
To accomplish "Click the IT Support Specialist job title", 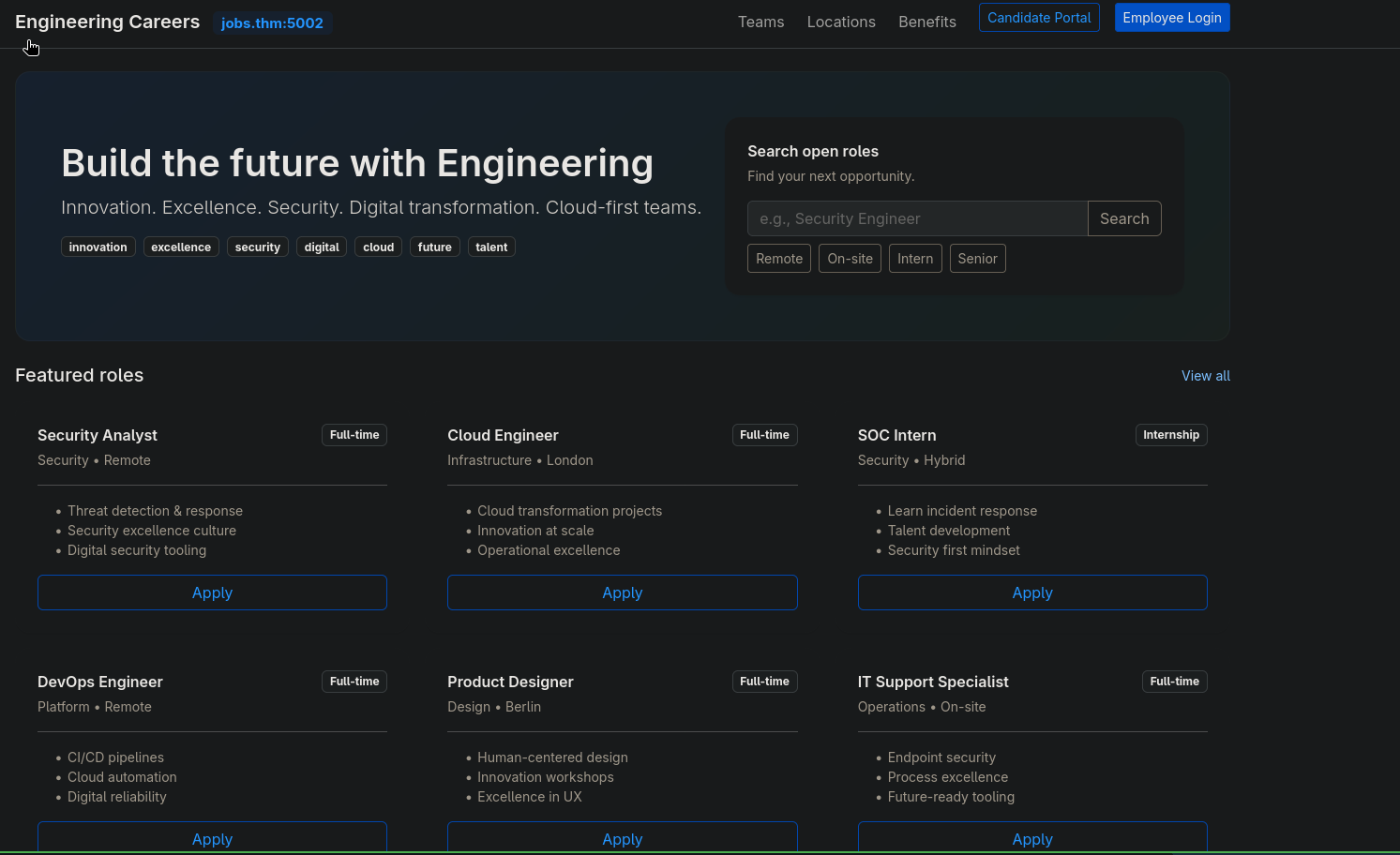I will pyautogui.click(x=933, y=682).
